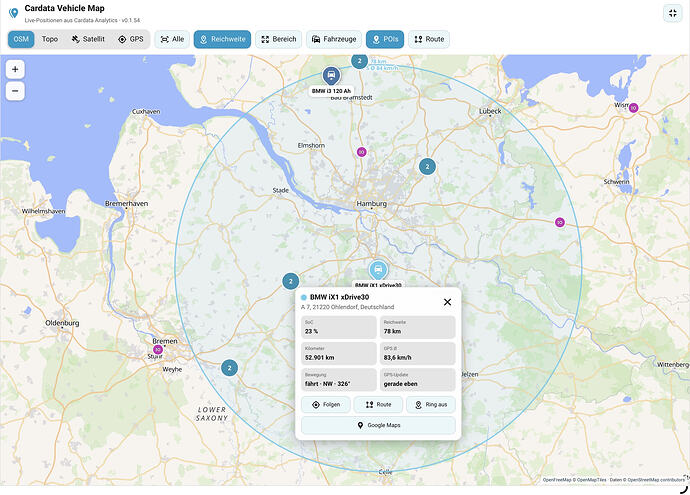Click the Reichweite 78 km tile
The height and width of the screenshot is (495, 690).
(417, 327)
